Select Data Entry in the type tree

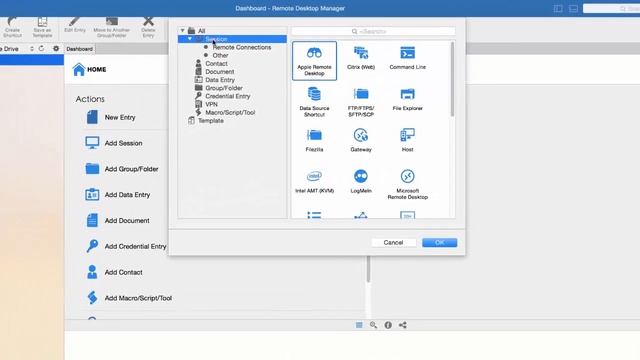pyautogui.click(x=220, y=80)
